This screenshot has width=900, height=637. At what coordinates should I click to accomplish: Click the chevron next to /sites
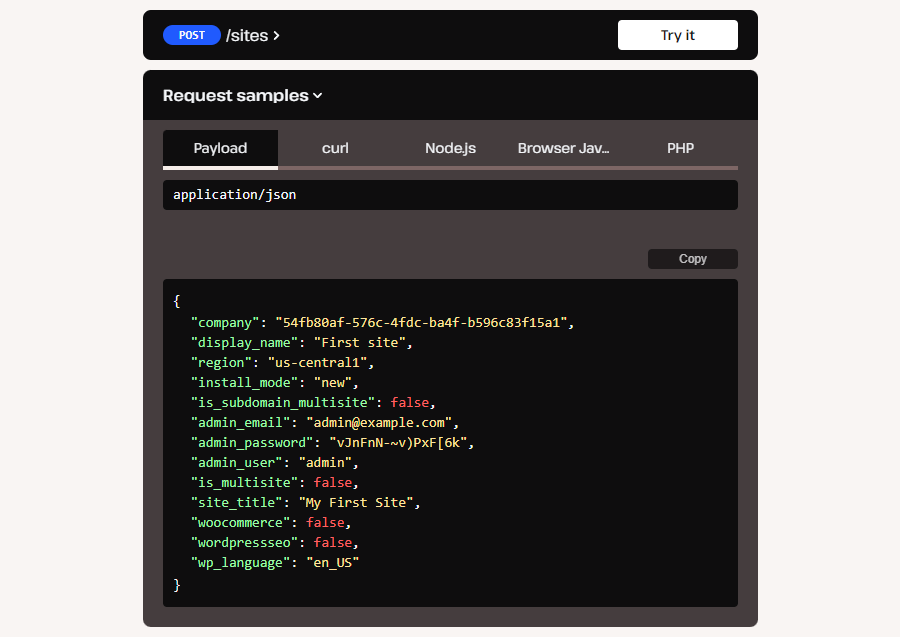[x=274, y=35]
